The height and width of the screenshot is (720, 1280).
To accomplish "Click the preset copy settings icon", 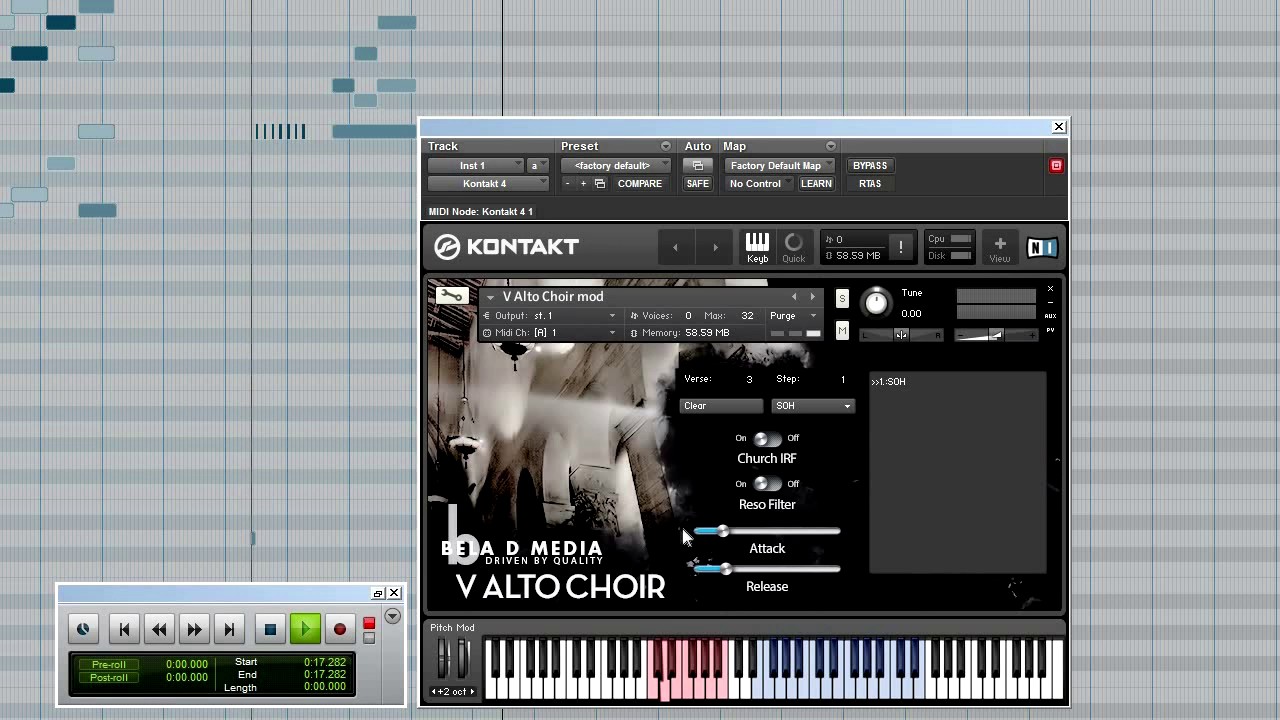I will click(x=600, y=184).
